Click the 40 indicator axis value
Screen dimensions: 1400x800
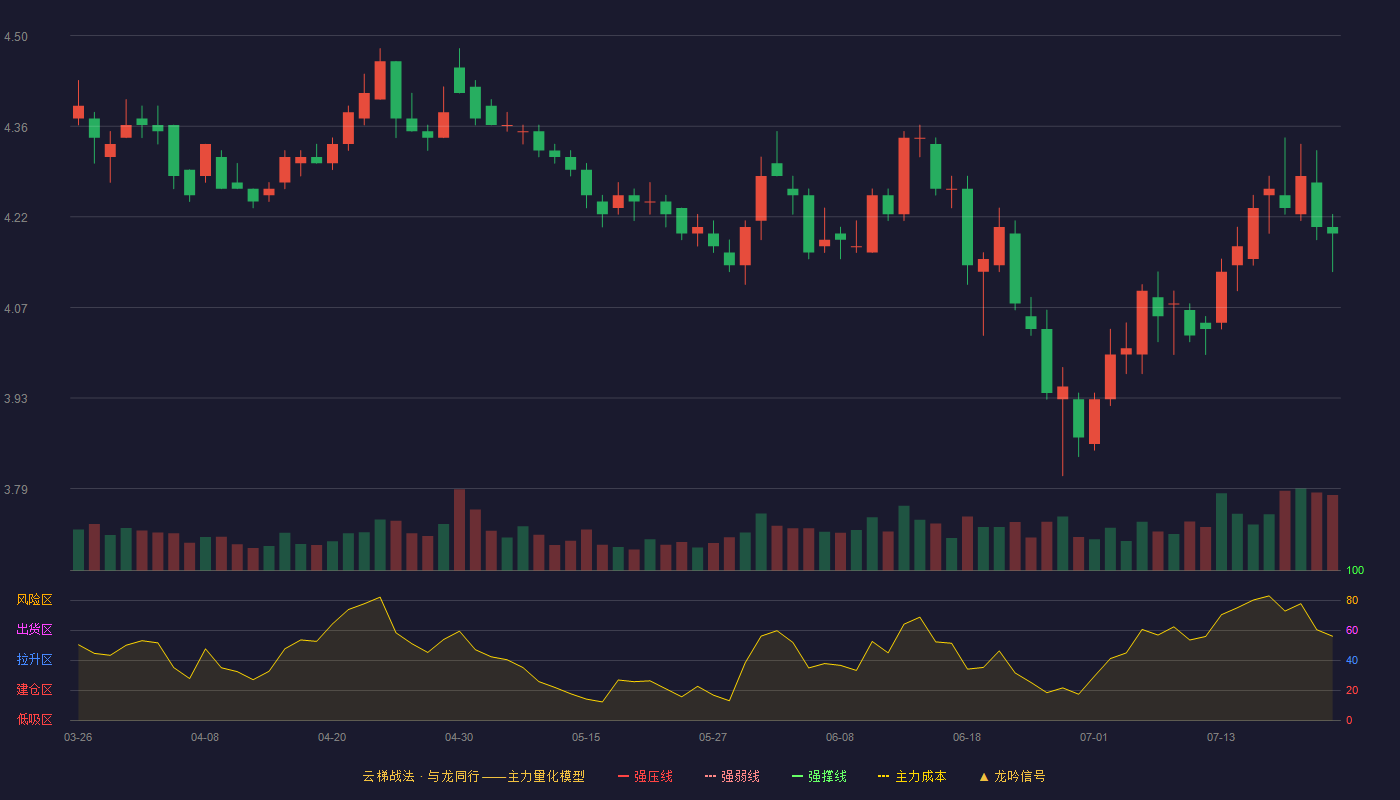click(1352, 660)
